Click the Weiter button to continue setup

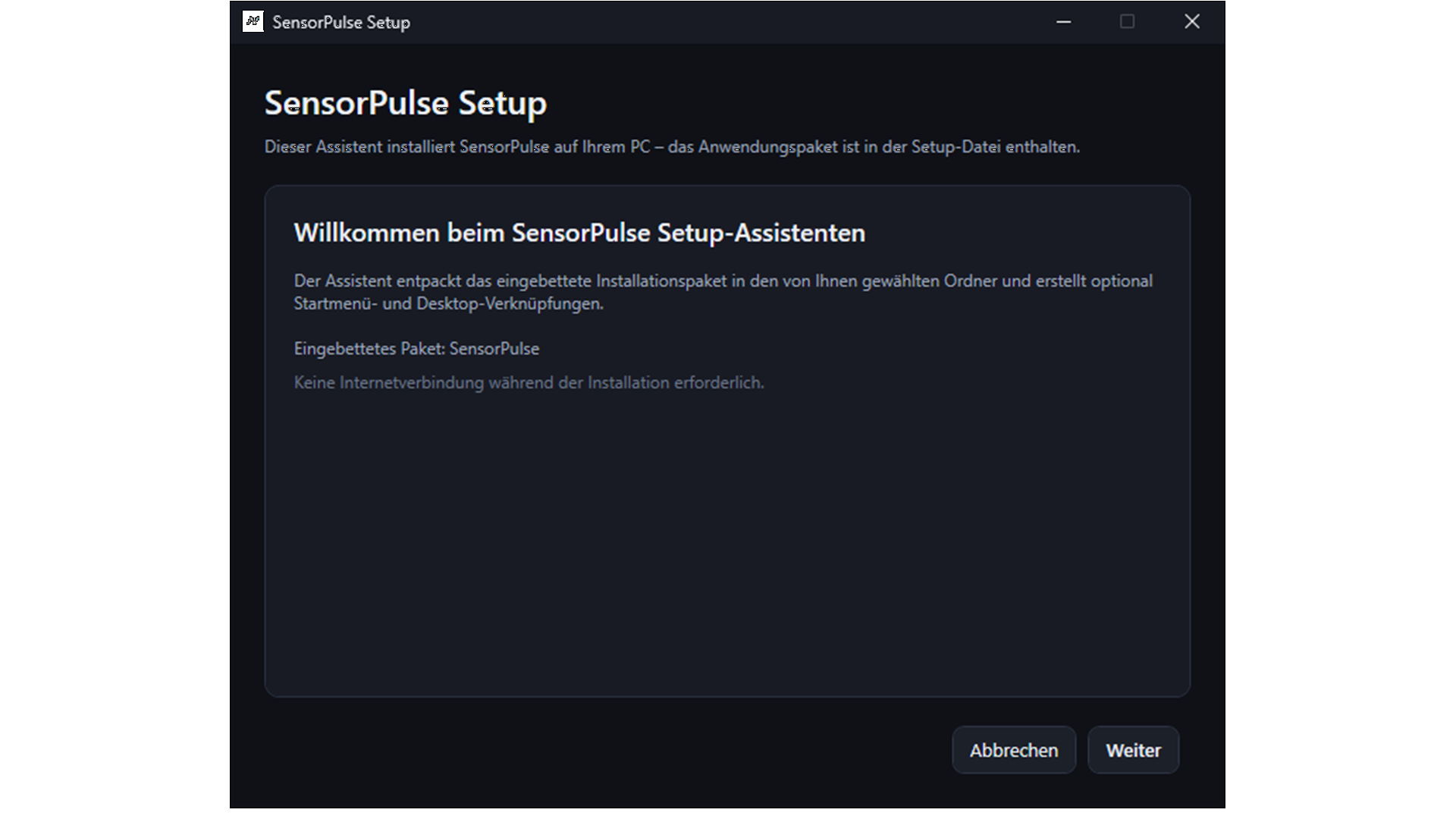[1133, 750]
